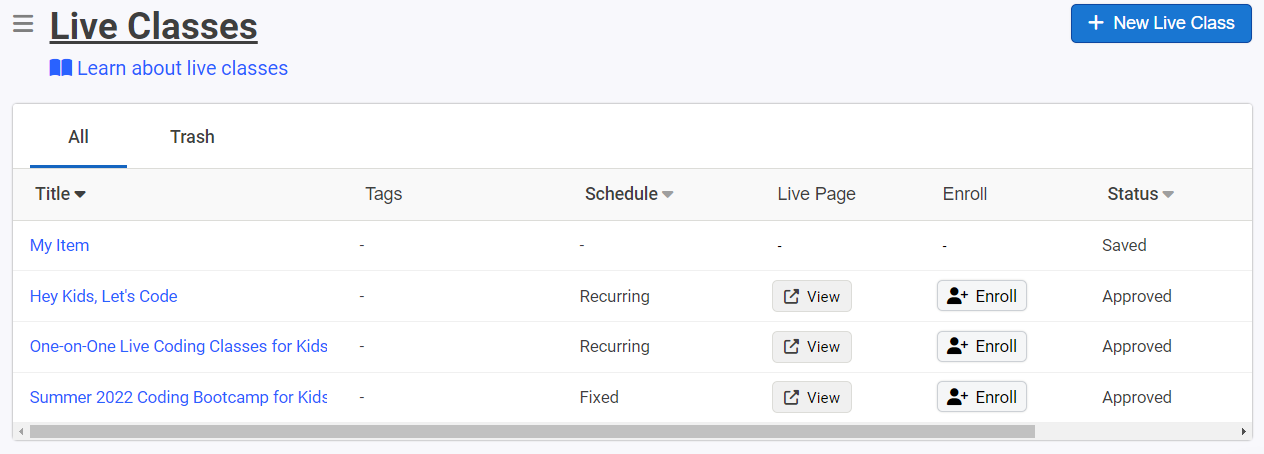Click the Enroll column header
Image resolution: width=1264 pixels, height=454 pixels.
click(x=965, y=194)
